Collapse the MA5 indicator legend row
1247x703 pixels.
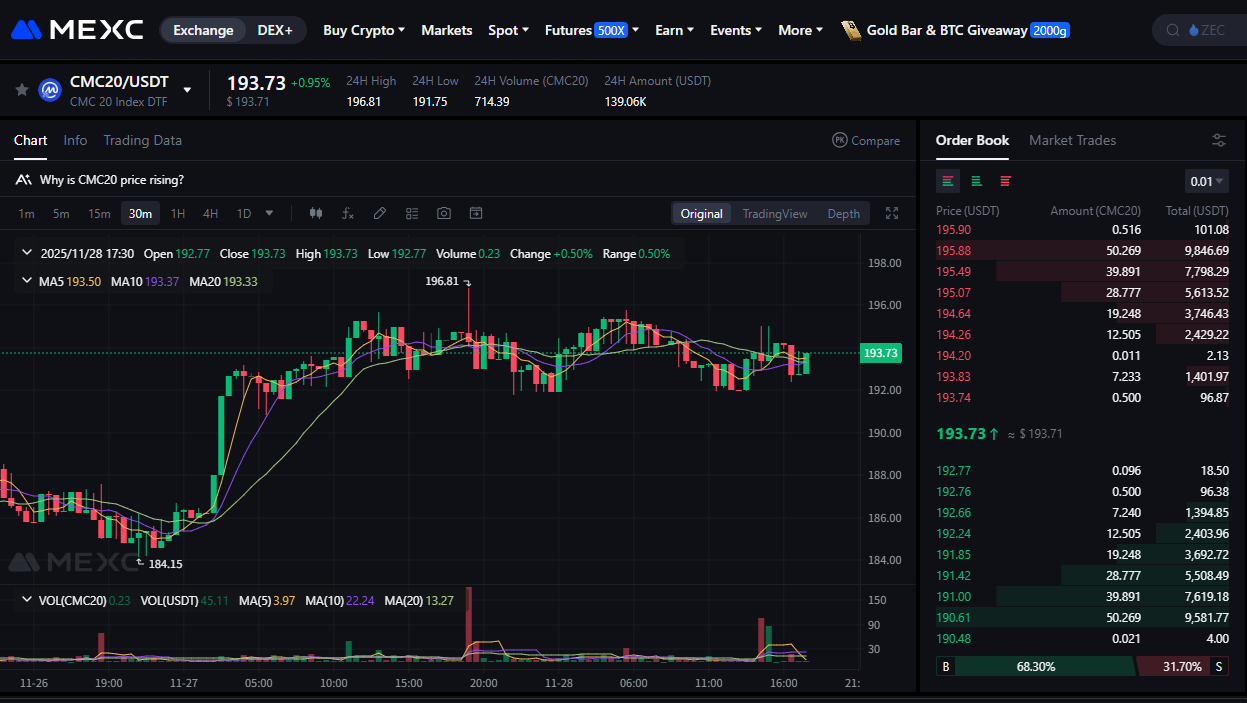tap(27, 281)
